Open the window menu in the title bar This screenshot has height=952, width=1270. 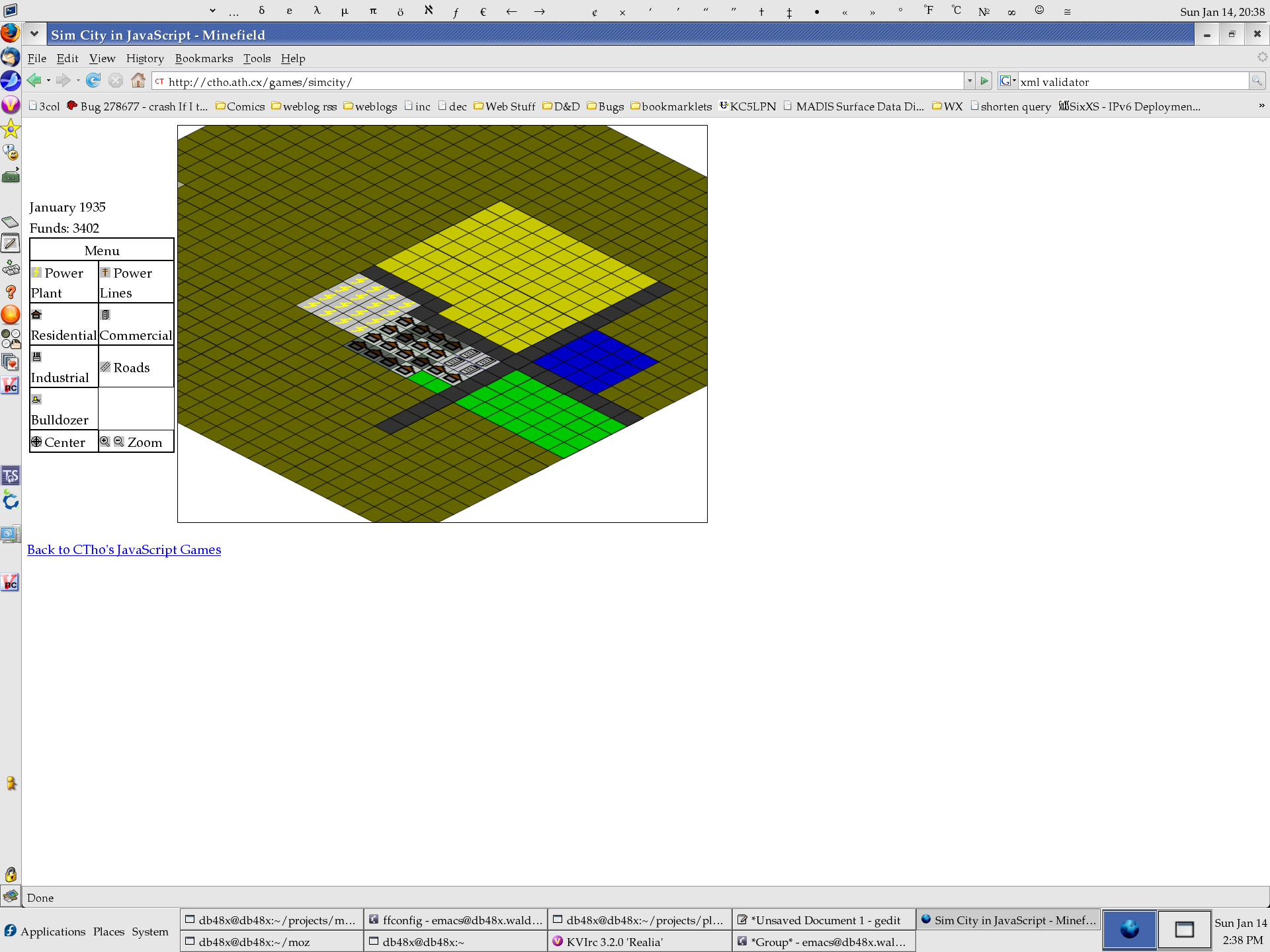pyautogui.click(x=34, y=34)
